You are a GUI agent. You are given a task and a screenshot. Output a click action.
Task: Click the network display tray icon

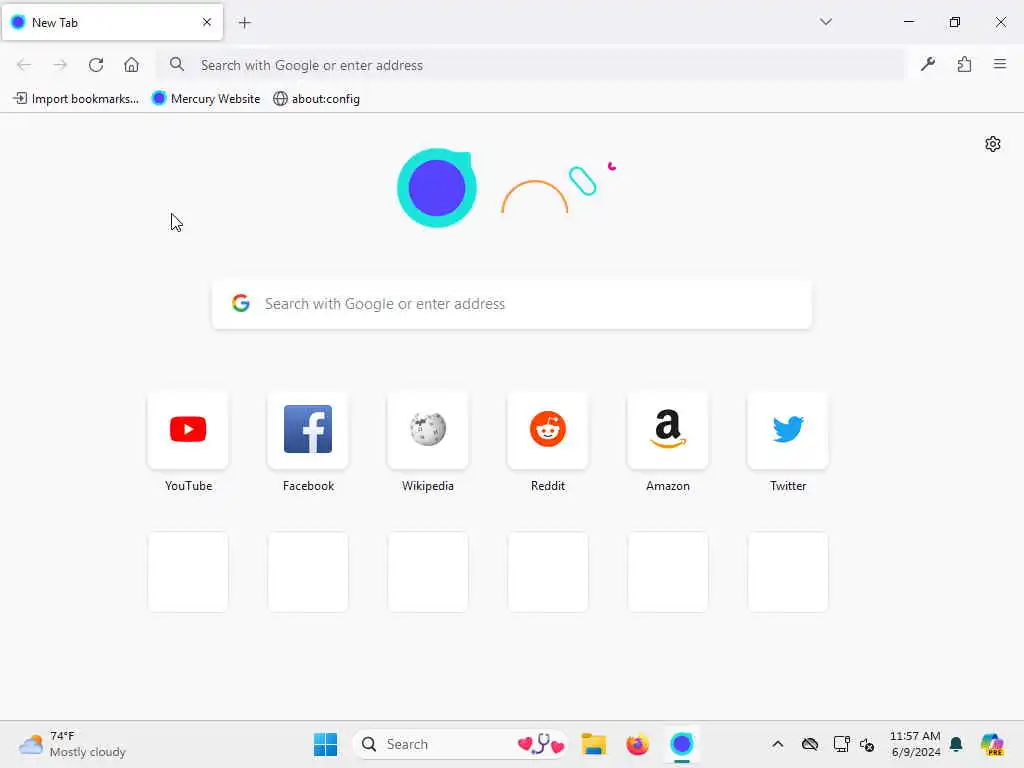(841, 744)
